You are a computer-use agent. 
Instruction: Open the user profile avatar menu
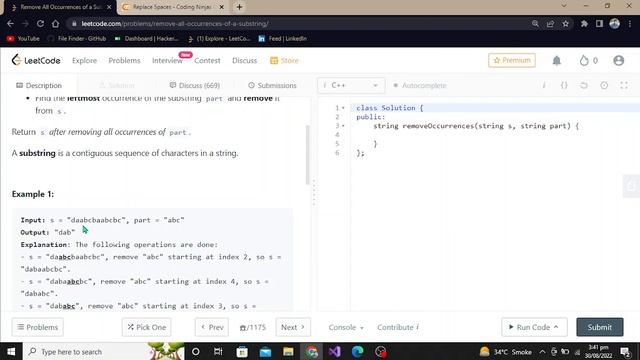click(x=618, y=61)
